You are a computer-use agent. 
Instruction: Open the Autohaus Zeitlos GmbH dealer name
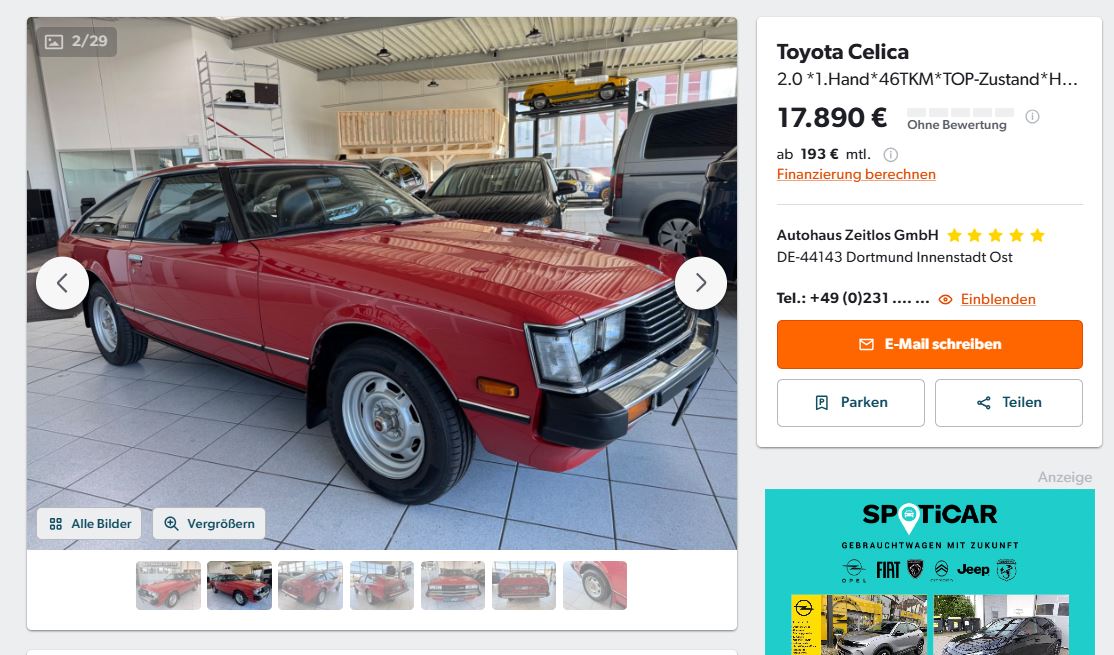(858, 235)
